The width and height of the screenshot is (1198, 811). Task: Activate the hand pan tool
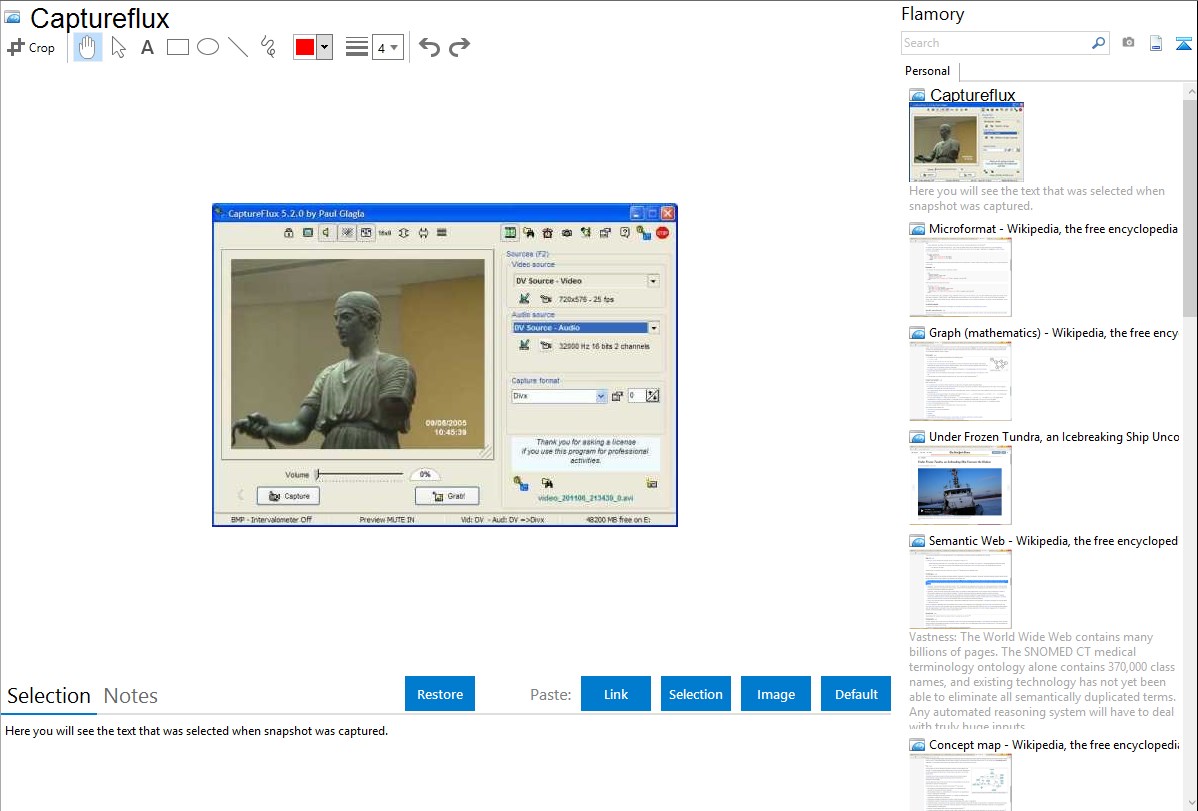click(88, 47)
